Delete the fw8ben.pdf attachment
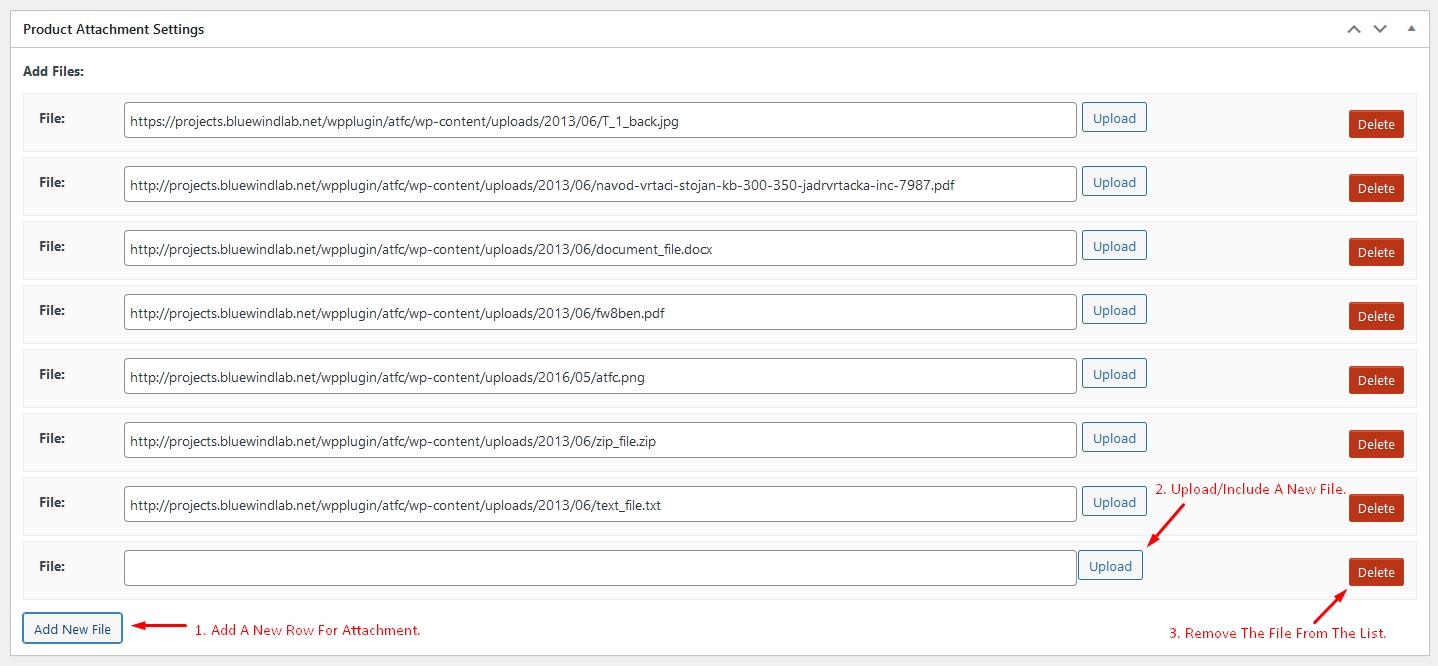The image size is (1438, 666). [x=1375, y=316]
